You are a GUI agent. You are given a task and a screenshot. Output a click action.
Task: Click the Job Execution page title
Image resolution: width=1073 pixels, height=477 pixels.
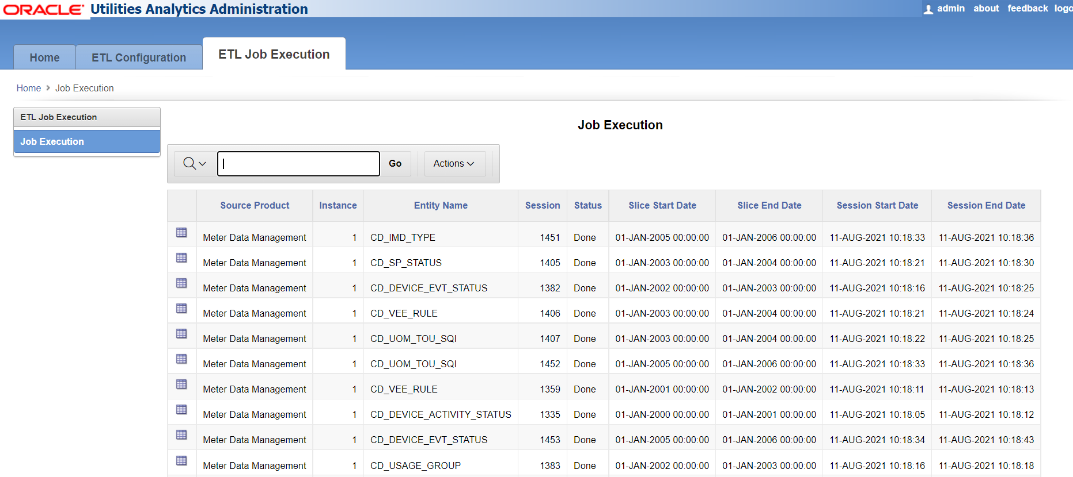620,125
